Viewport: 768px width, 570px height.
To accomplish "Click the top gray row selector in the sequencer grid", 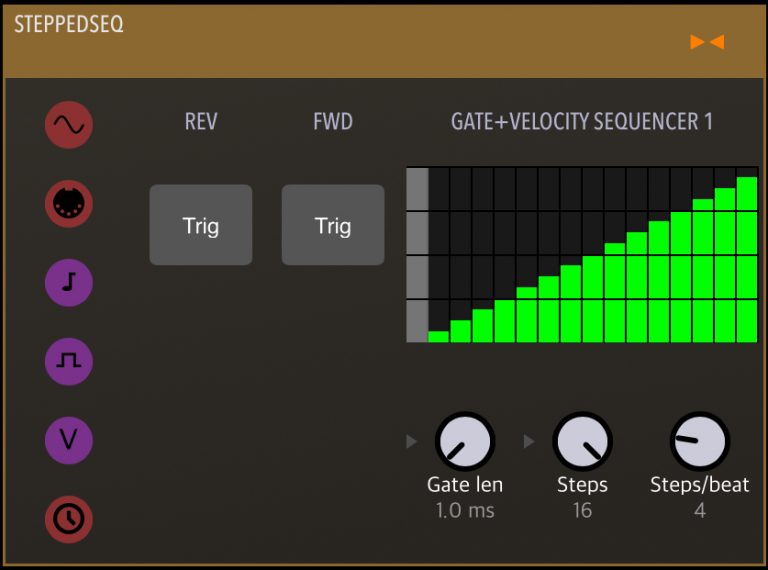I will [417, 189].
